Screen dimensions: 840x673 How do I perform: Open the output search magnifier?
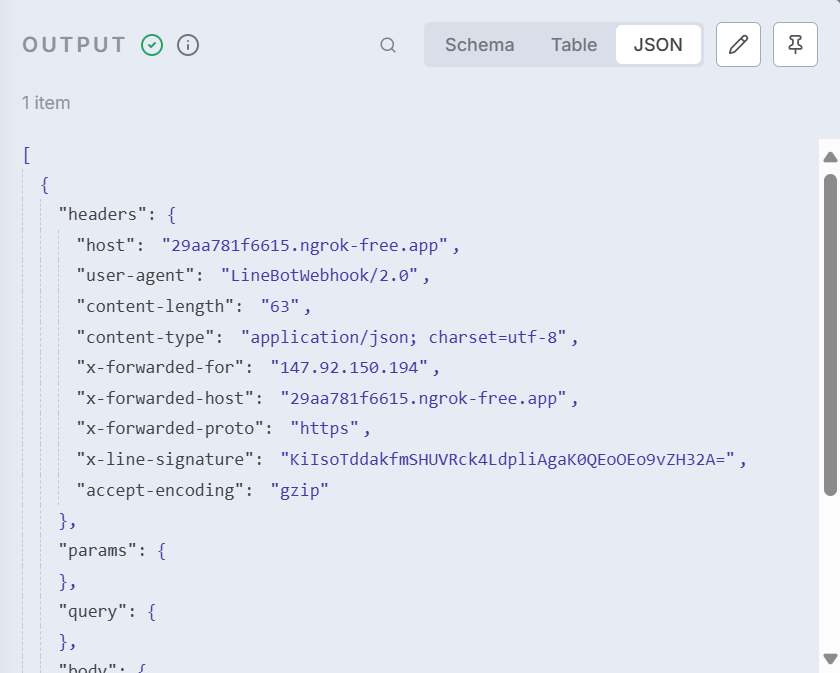tap(388, 45)
